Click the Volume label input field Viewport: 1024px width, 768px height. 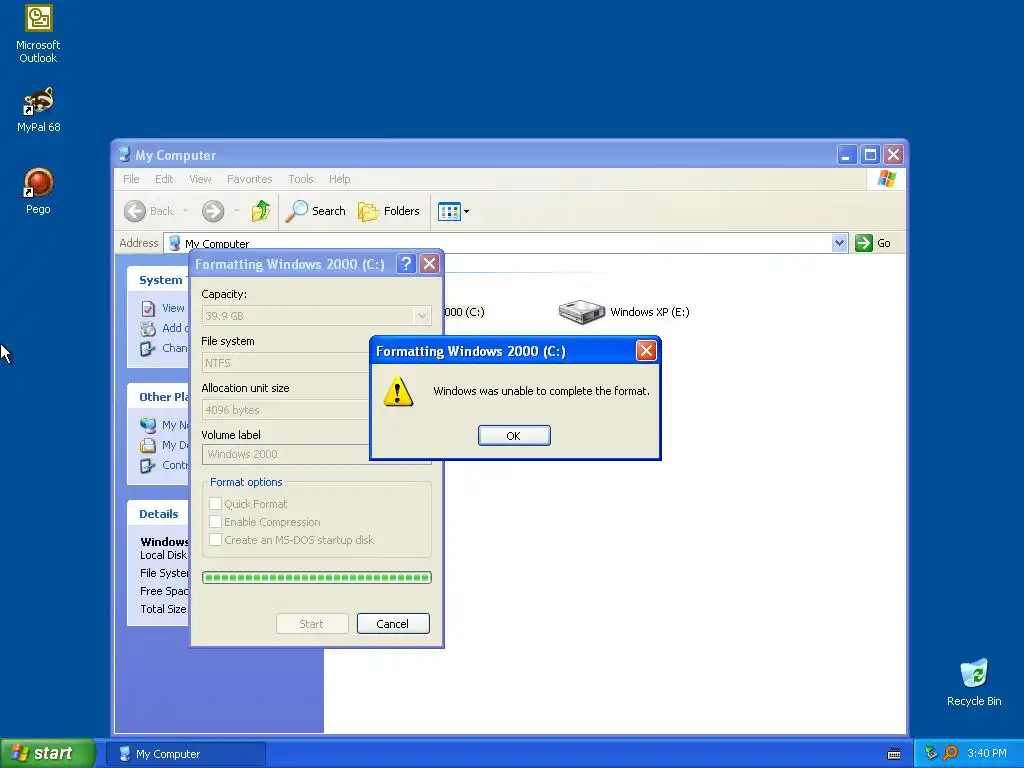tap(286, 454)
